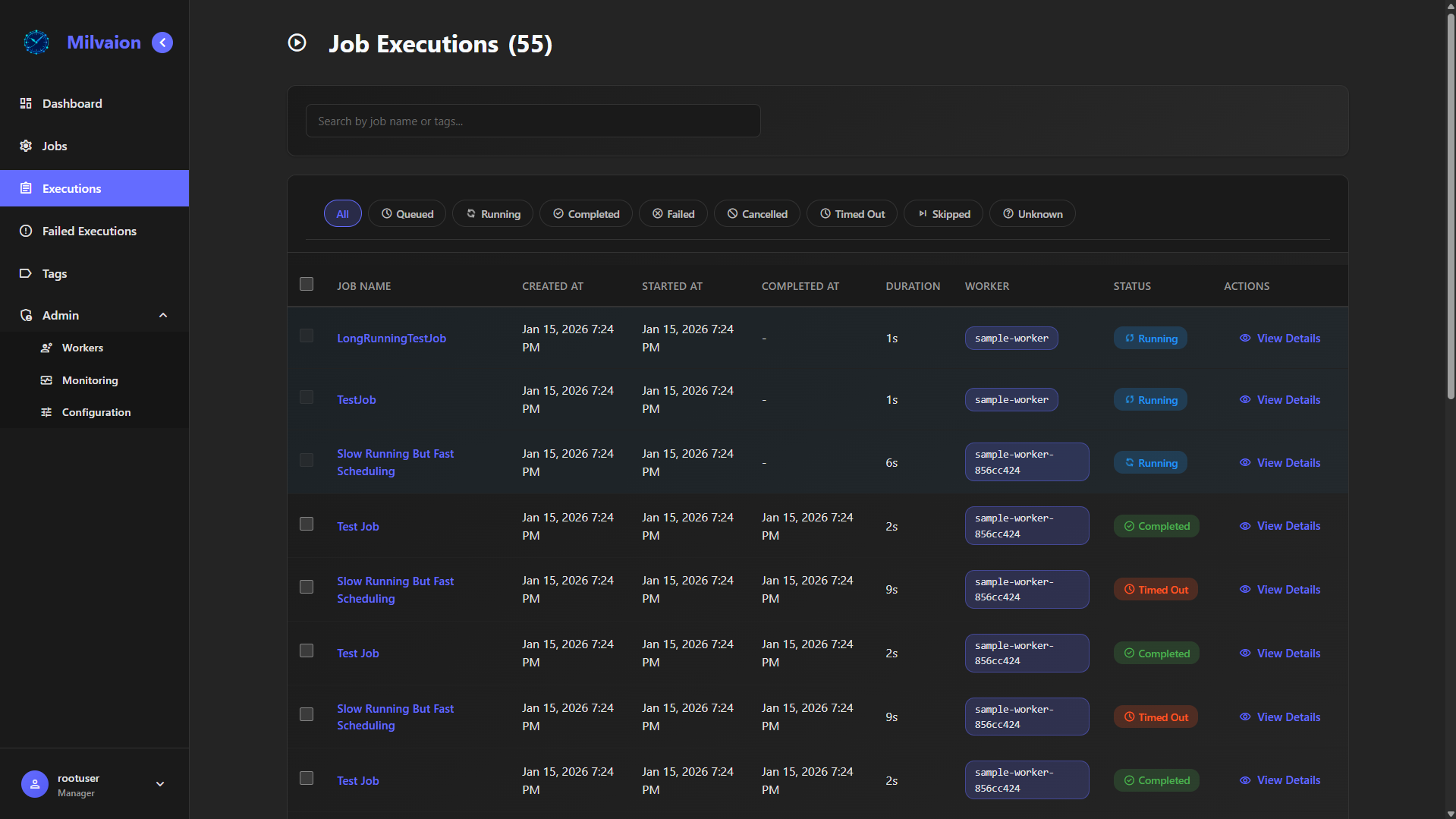Toggle the select-all checkbox in table header
This screenshot has width=1456, height=819.
(307, 284)
